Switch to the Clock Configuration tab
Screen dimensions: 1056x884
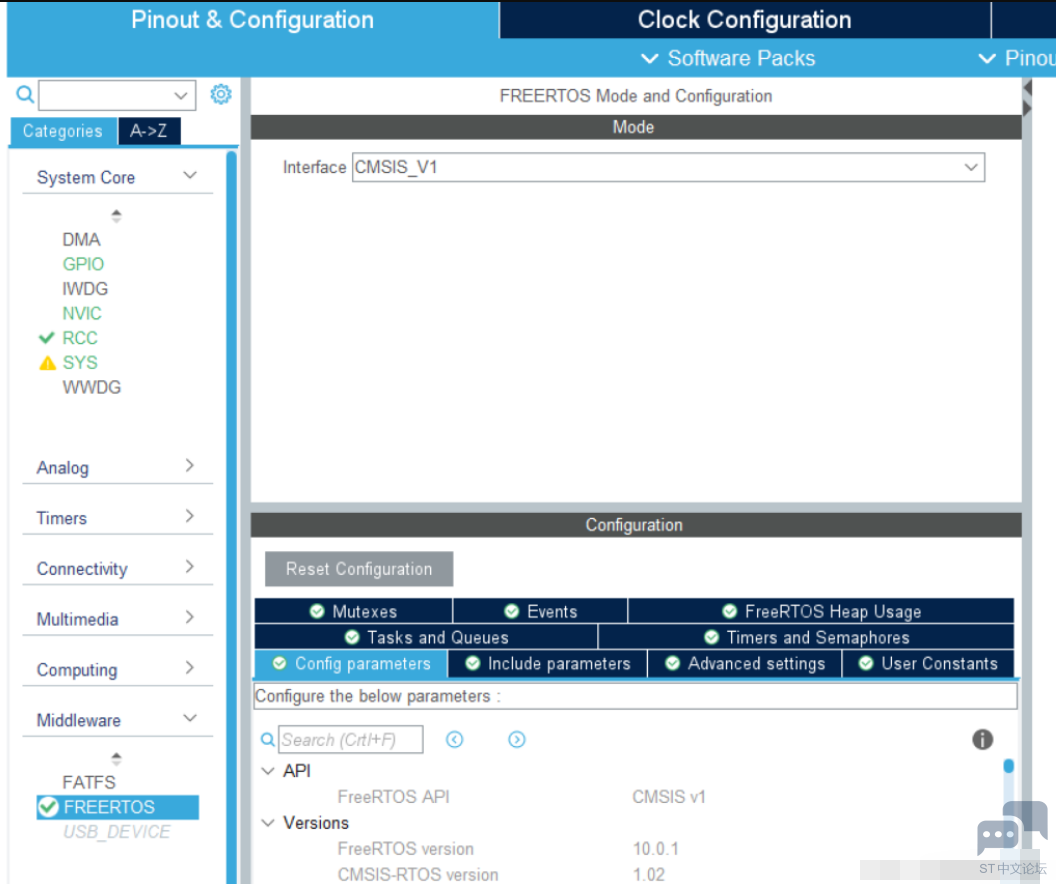coord(745,20)
